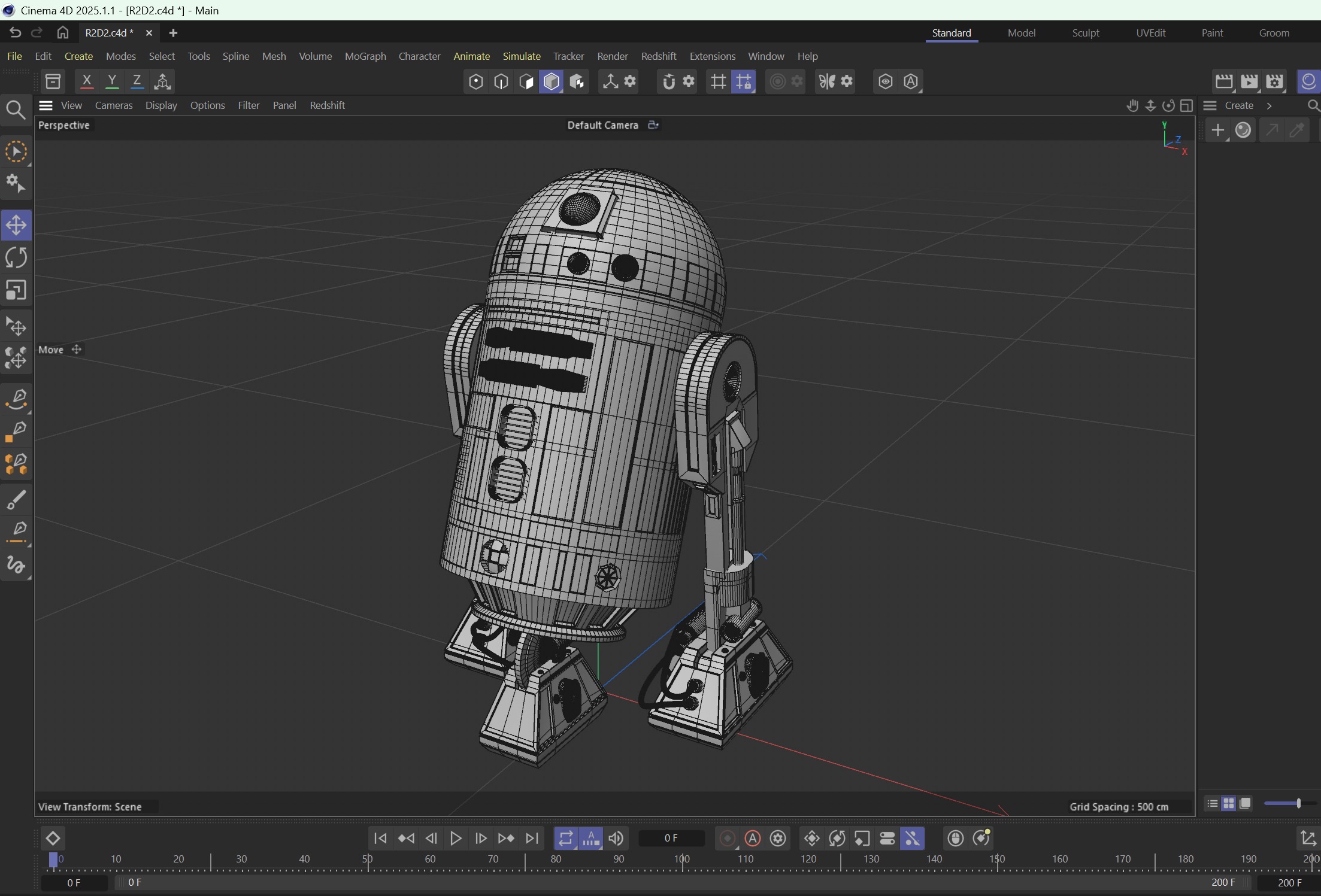Open the Simulate menu
1321x896 pixels.
[522, 56]
